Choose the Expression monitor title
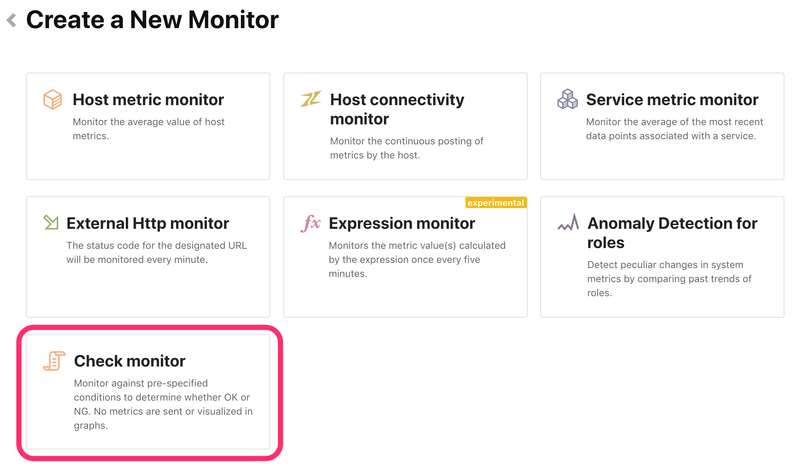This screenshot has width=800, height=468. coord(402,224)
